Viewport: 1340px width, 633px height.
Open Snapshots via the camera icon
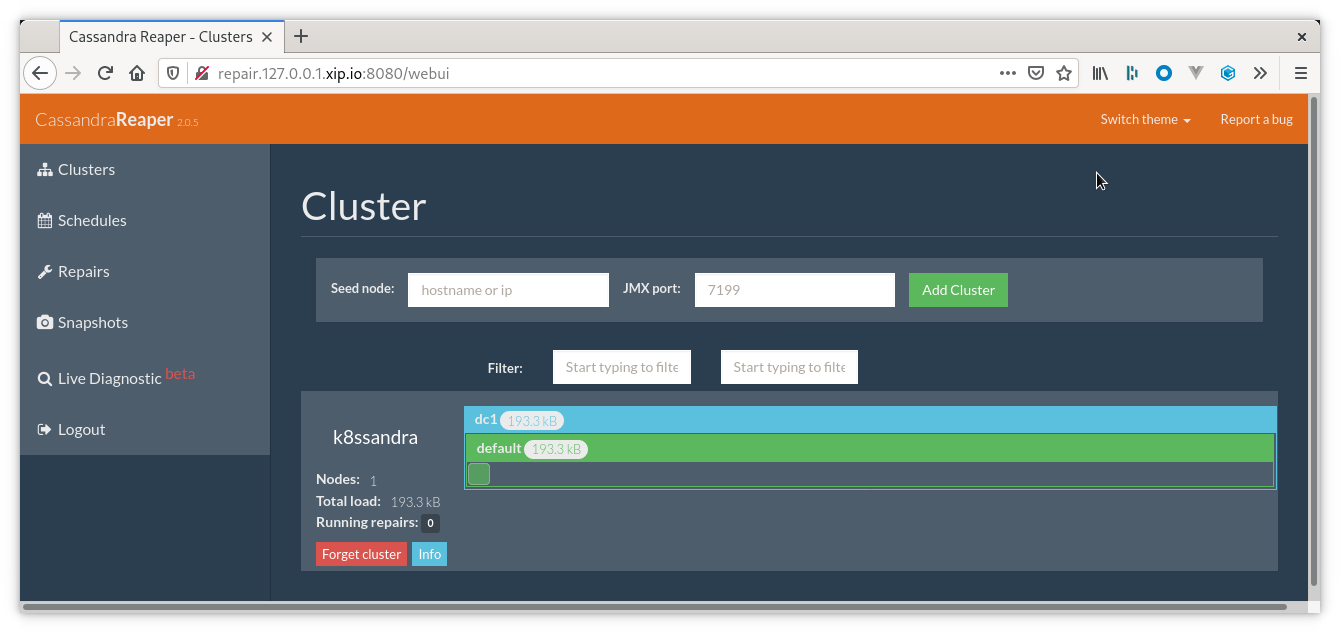click(45, 322)
